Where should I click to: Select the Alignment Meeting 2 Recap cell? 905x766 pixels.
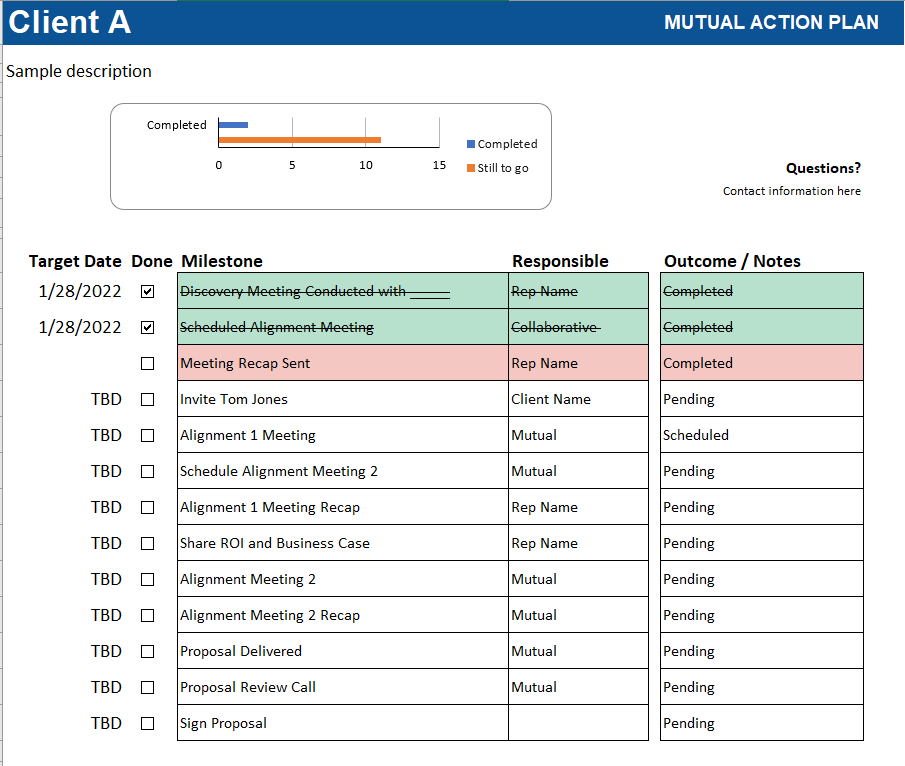click(343, 615)
